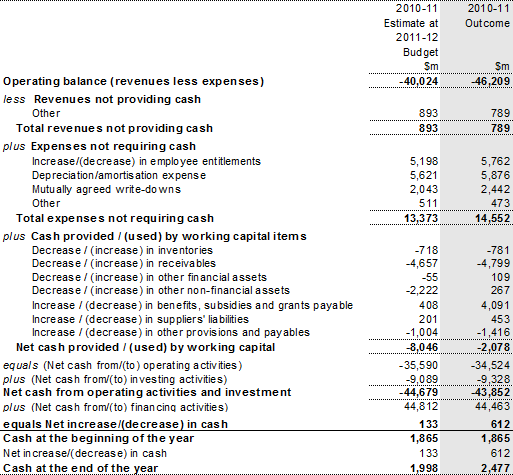Select the 5,876 depreciation outcome value
513x475 pixels.
(x=495, y=175)
